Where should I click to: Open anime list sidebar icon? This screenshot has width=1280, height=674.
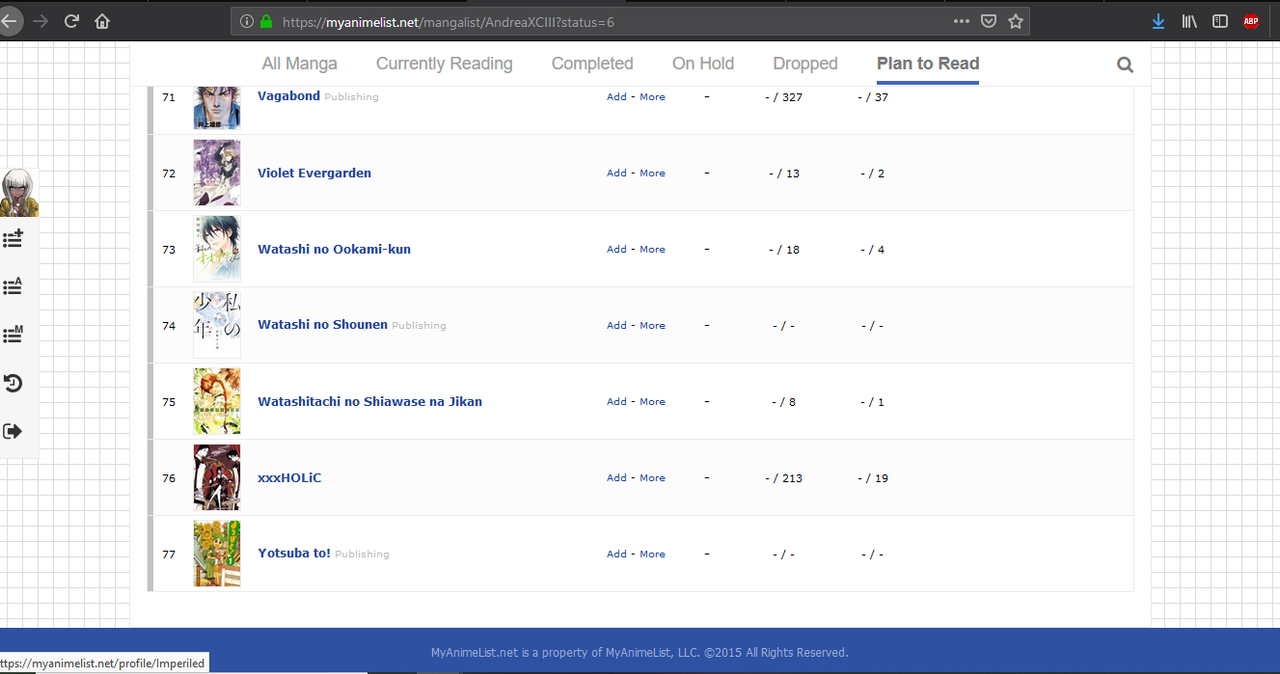13,287
